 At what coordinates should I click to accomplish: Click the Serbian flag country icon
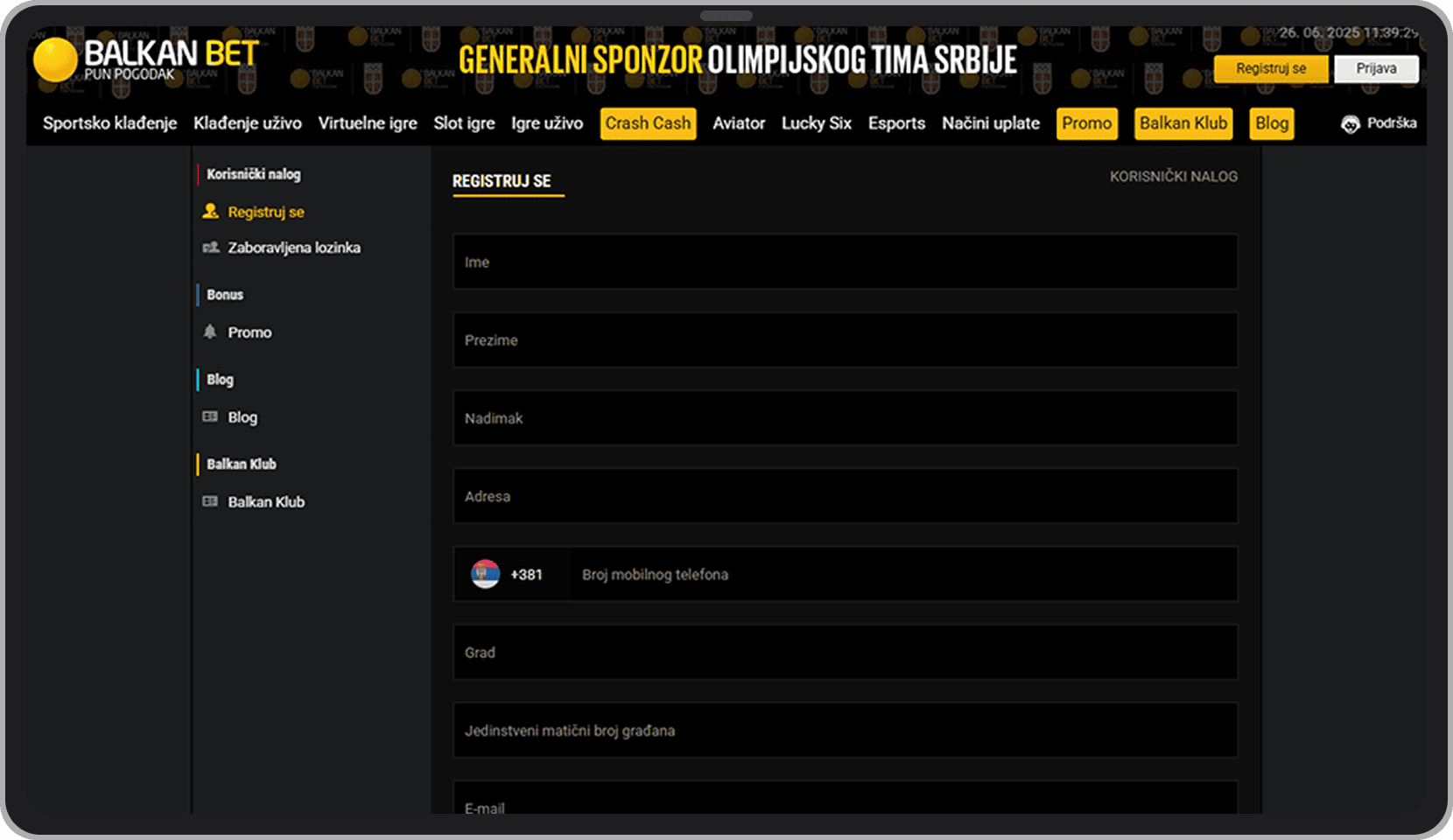coord(485,574)
